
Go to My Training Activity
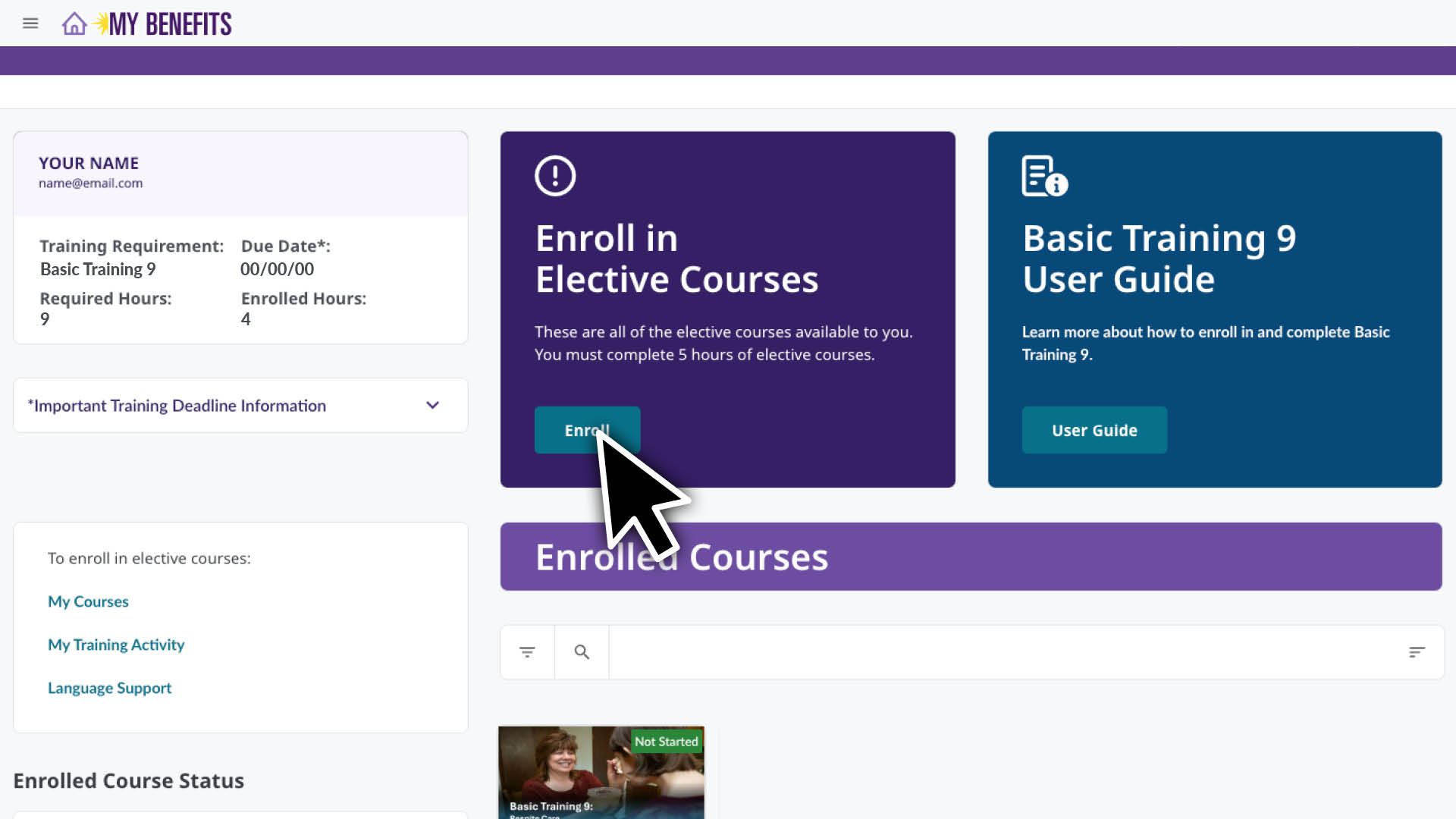(116, 645)
